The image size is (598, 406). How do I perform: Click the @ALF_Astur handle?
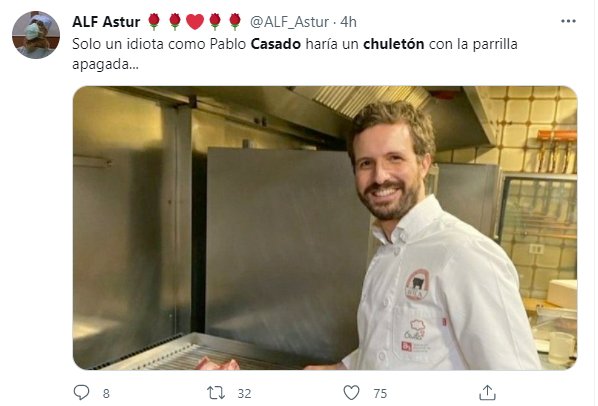289,22
